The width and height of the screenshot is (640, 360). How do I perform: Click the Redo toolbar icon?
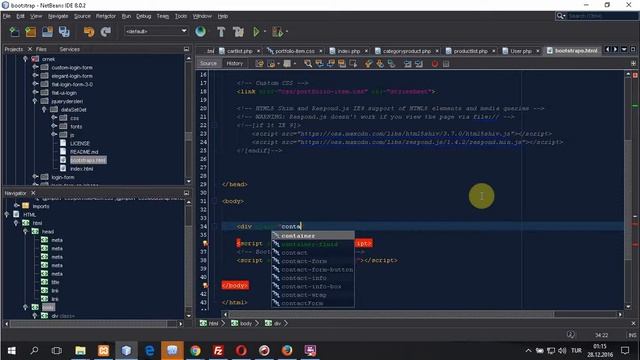click(x=106, y=31)
